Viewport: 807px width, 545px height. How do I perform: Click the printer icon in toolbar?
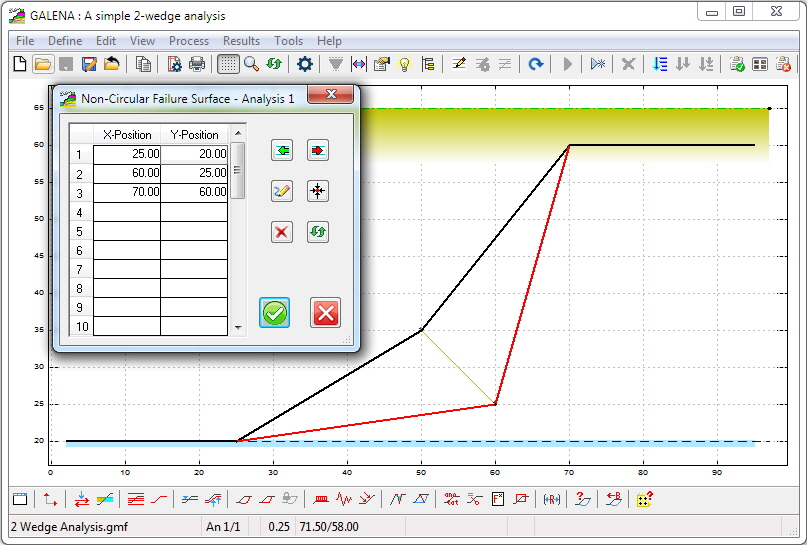click(x=197, y=64)
